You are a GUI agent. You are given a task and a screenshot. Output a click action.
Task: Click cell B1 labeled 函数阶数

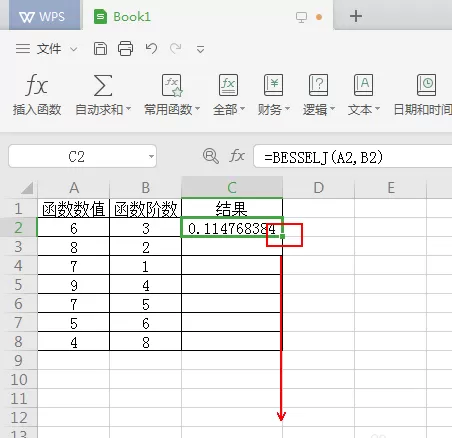pyautogui.click(x=146, y=208)
